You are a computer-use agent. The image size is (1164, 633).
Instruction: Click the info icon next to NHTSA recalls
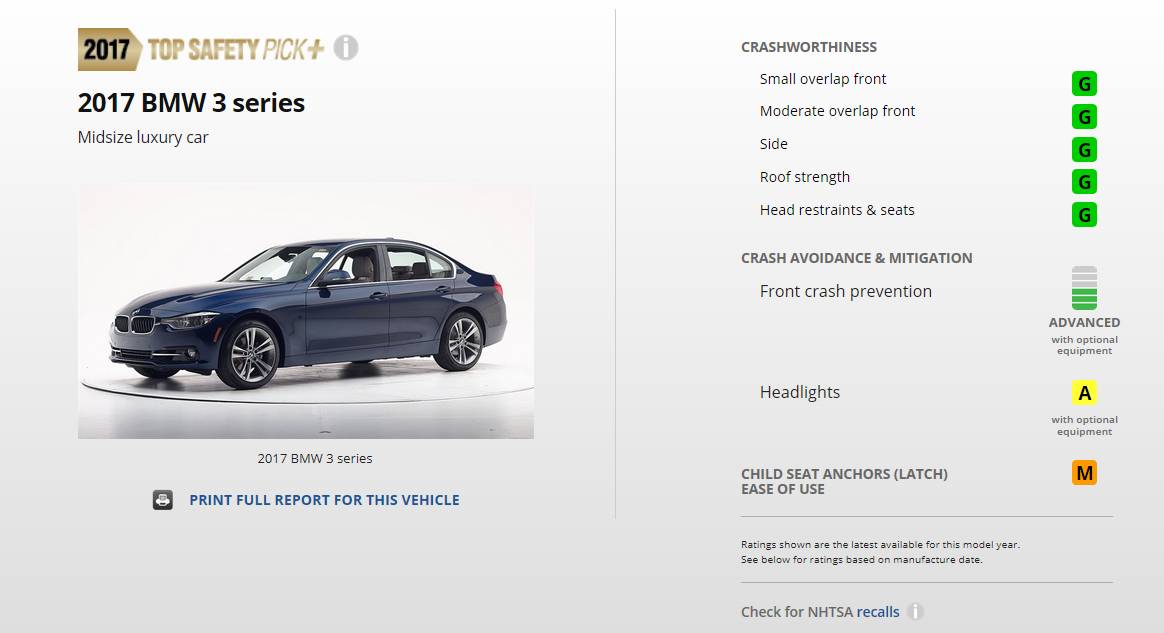pos(915,611)
